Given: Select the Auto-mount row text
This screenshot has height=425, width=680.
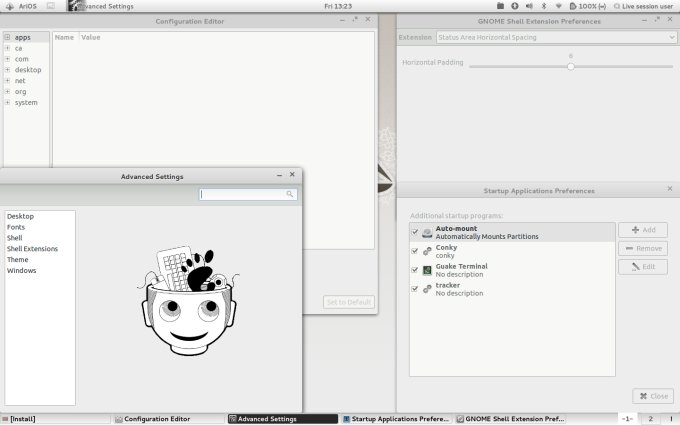Looking at the screenshot, I should tap(487, 232).
